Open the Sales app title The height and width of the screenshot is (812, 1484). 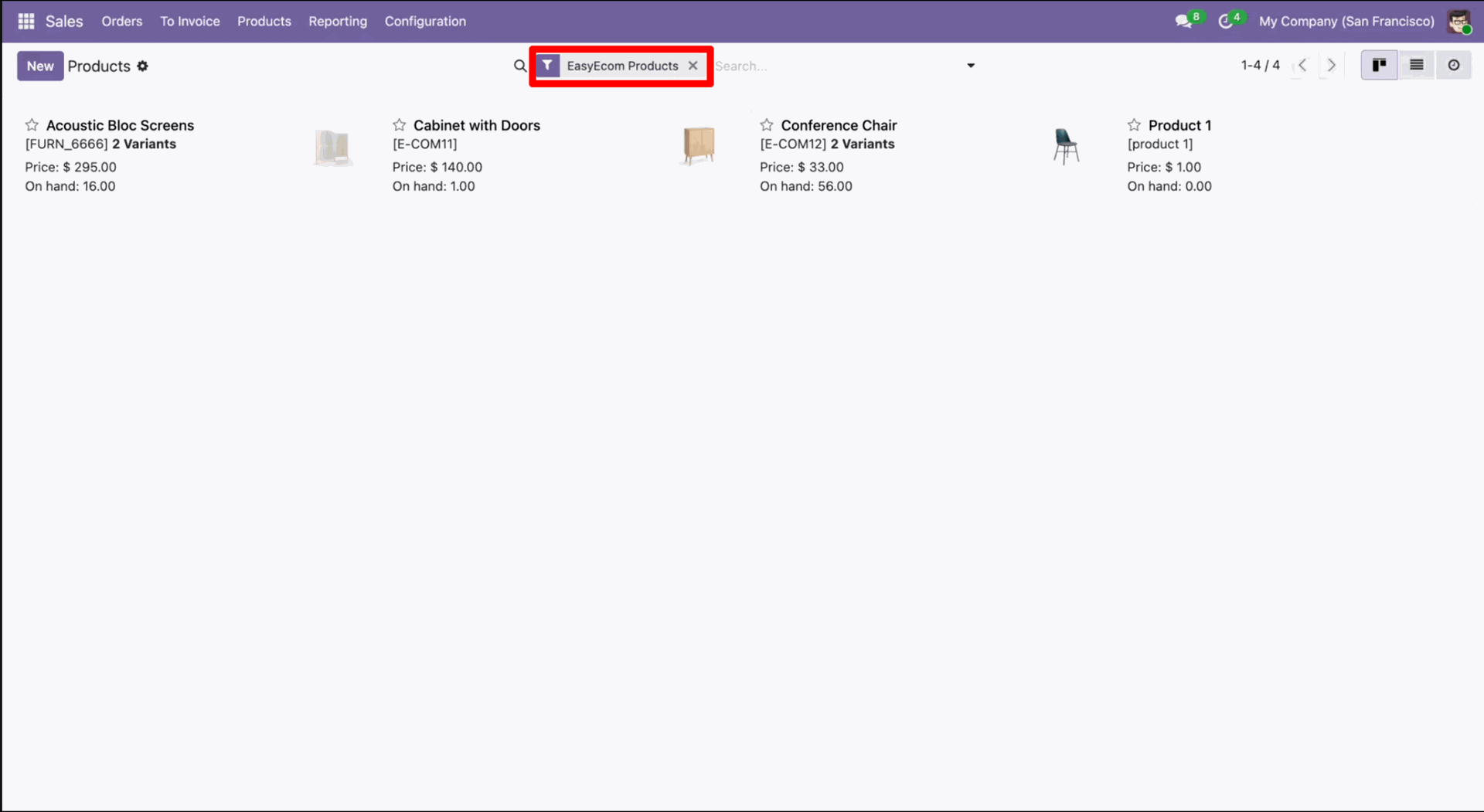(64, 22)
